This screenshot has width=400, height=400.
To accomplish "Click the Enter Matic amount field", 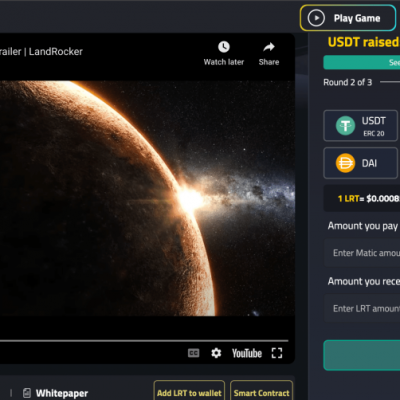I will pos(362,253).
